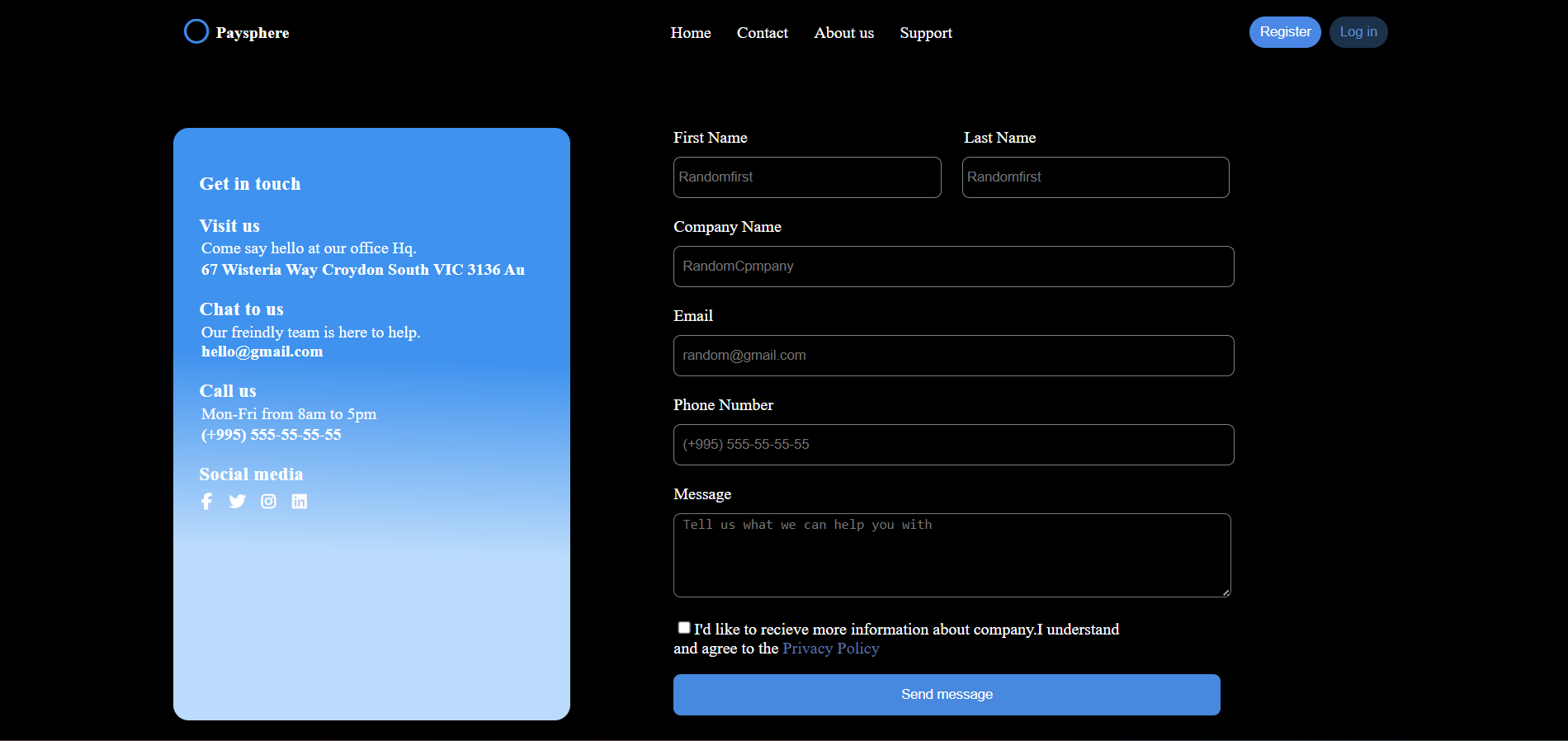Screen dimensions: 1568x741
Task: Open the Contact nav item
Action: point(762,33)
